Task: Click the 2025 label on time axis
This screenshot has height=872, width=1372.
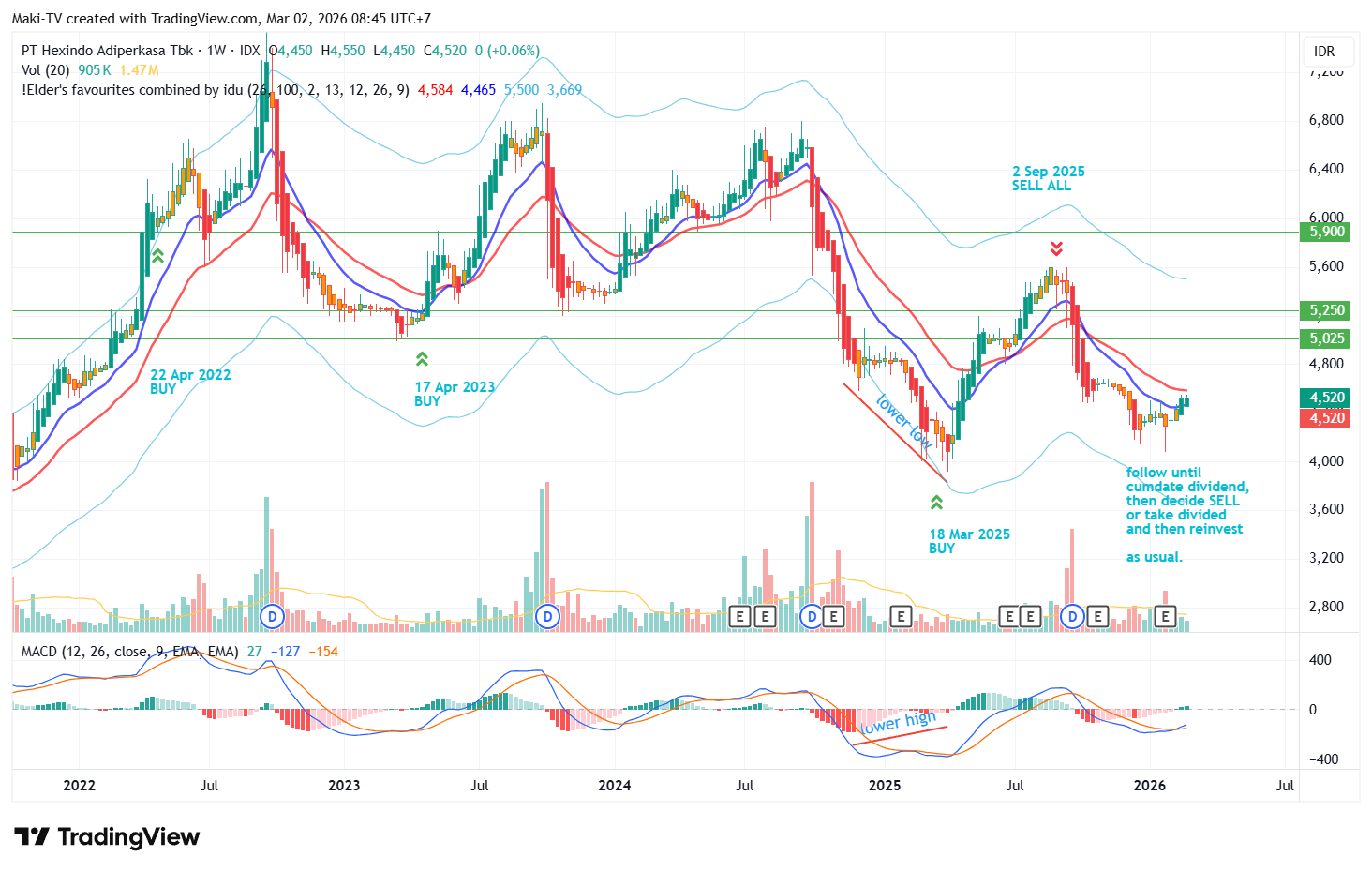Action: tap(885, 786)
